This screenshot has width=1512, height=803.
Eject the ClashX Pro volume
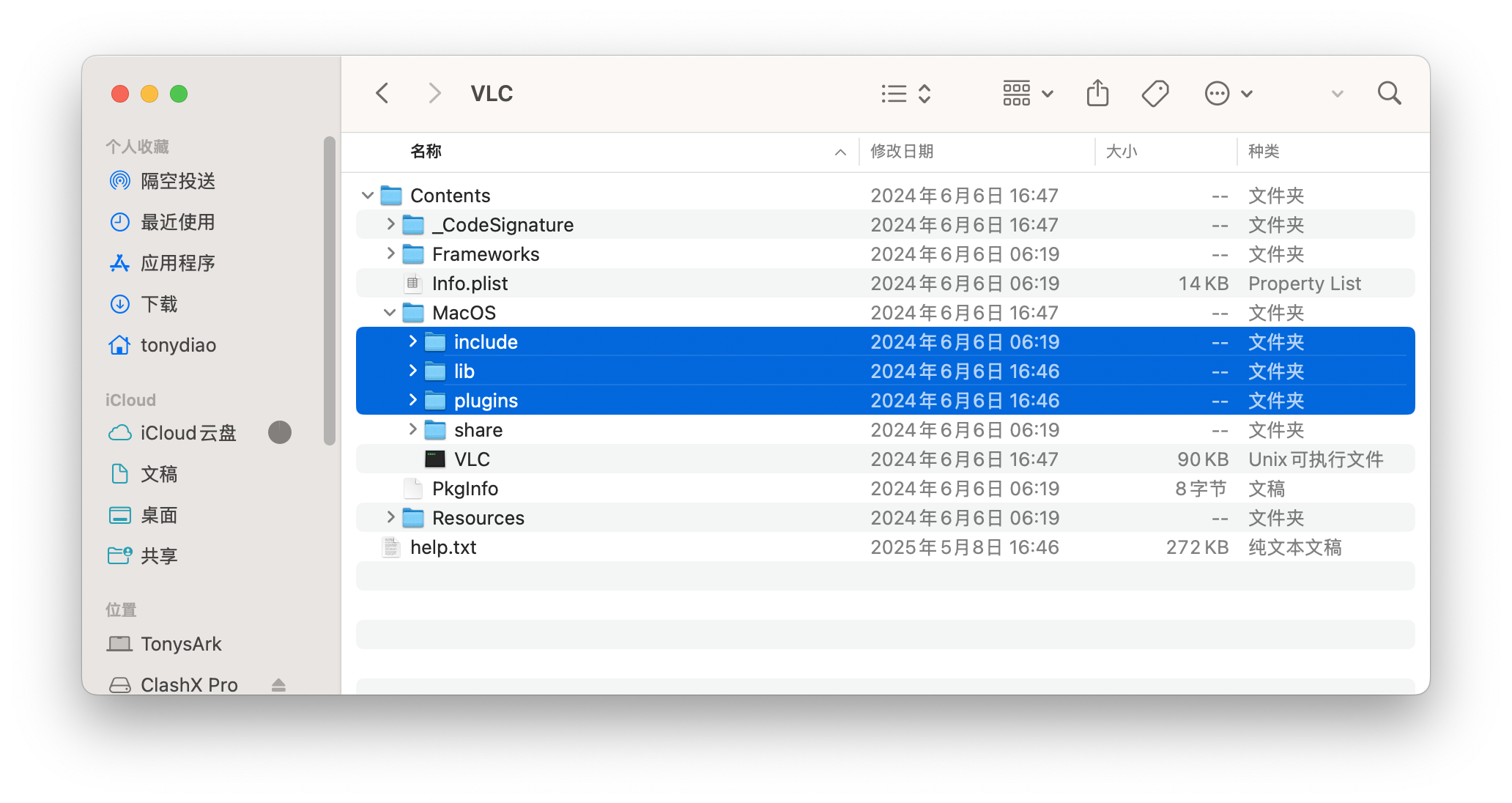point(278,685)
